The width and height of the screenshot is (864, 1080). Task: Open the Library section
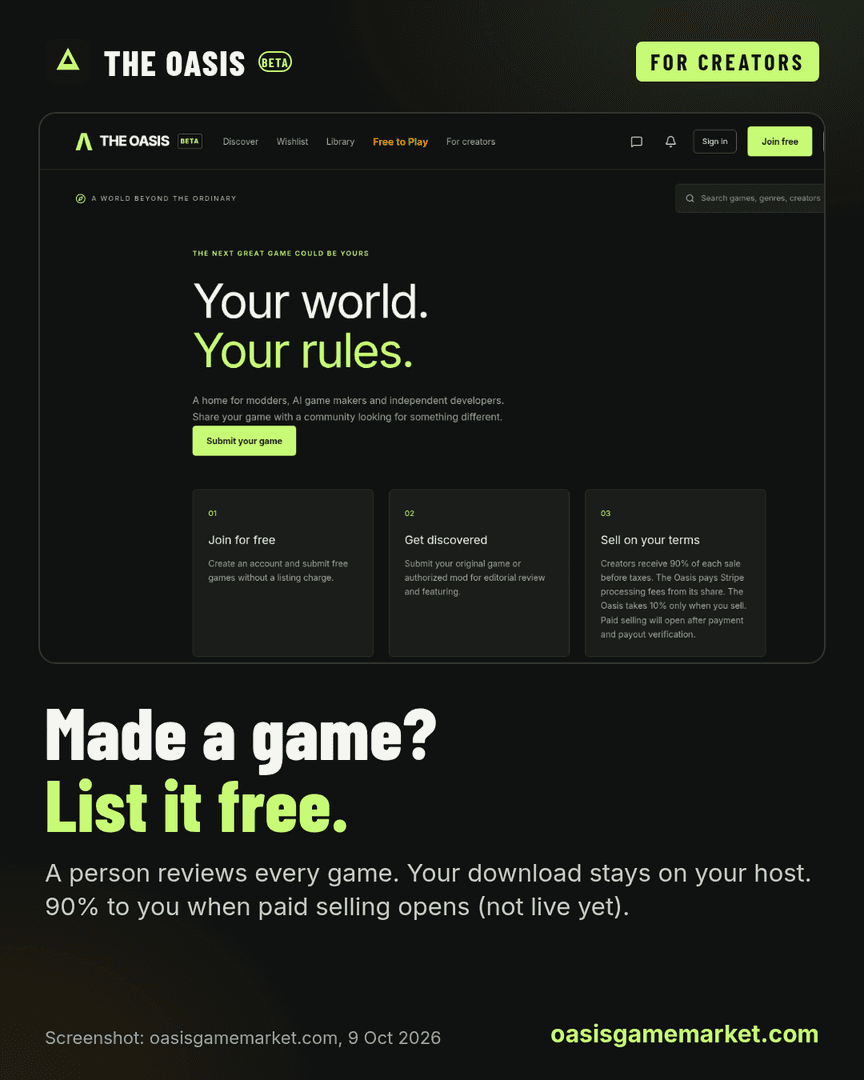point(340,142)
